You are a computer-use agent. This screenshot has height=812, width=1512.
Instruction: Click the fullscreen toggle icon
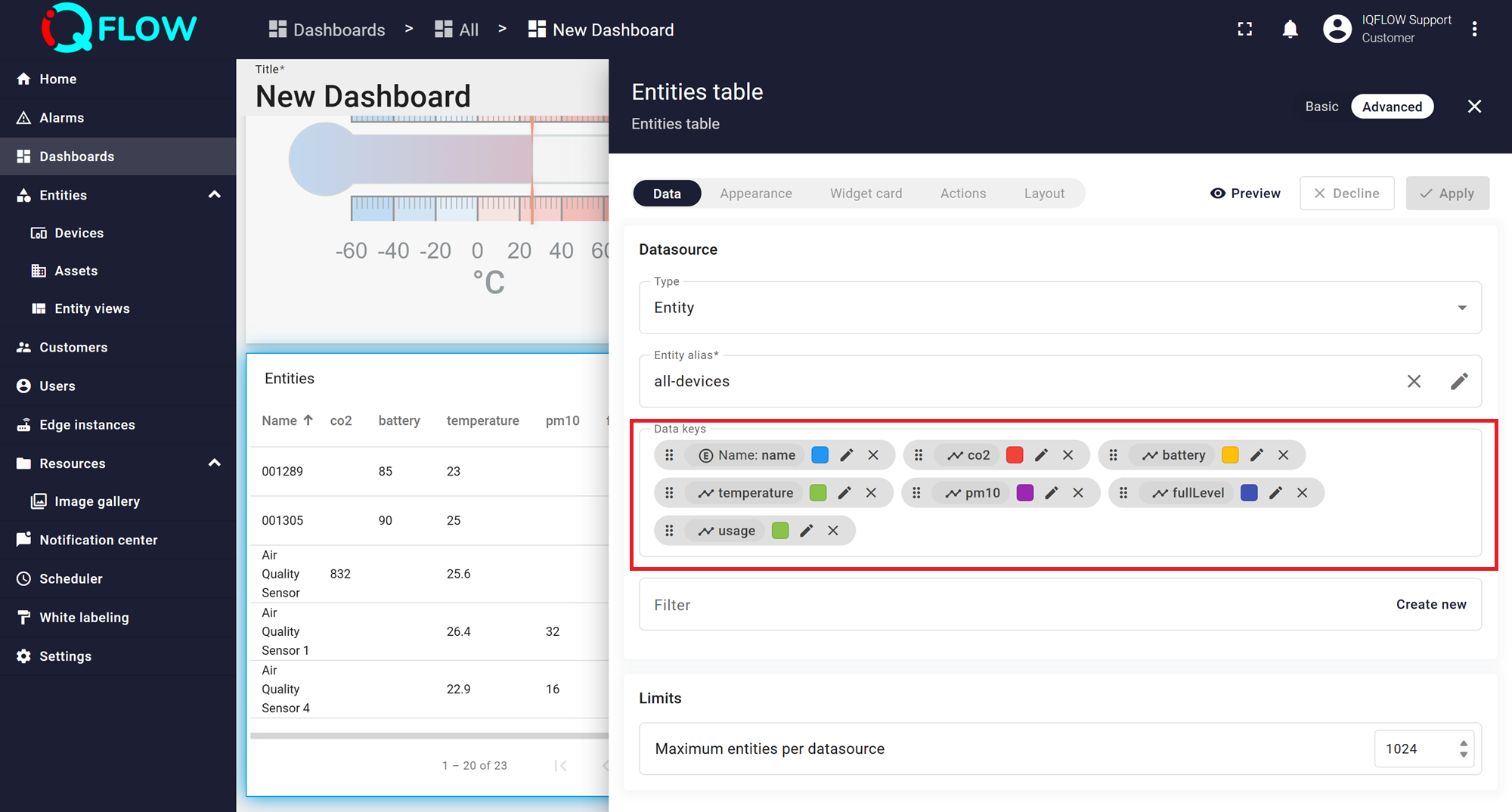coord(1244,29)
